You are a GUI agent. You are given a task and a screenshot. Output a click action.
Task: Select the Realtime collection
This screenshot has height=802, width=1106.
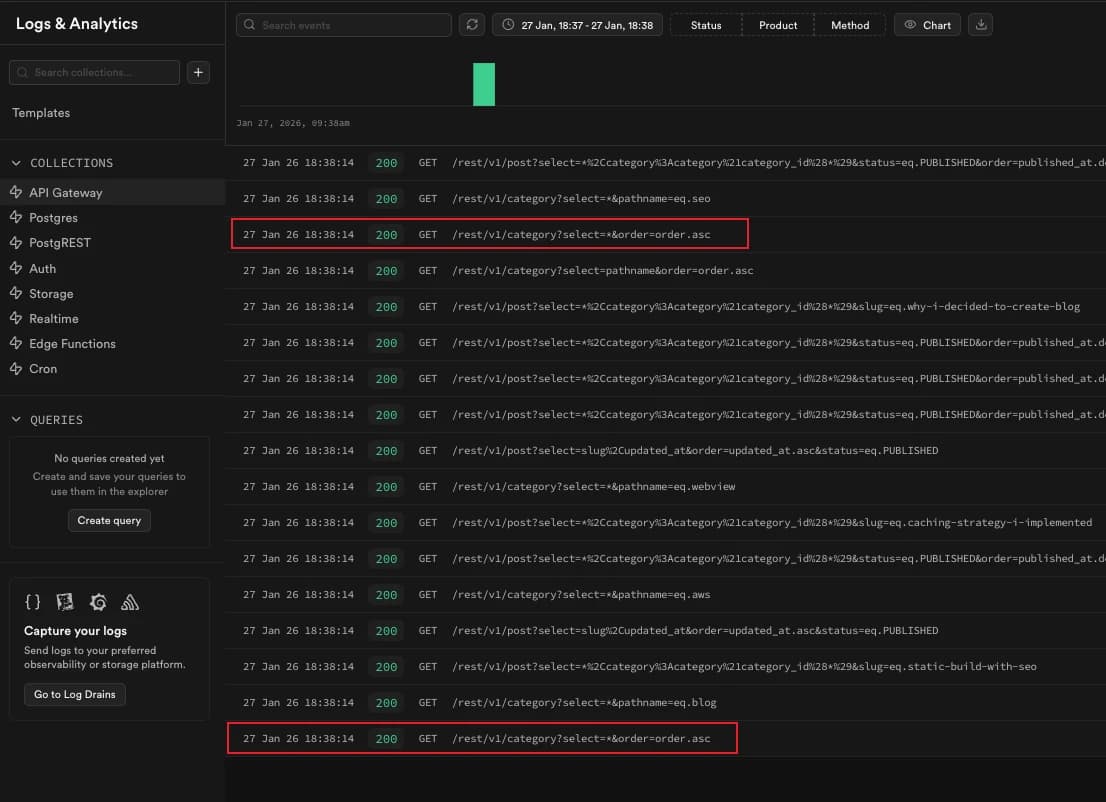click(53, 319)
